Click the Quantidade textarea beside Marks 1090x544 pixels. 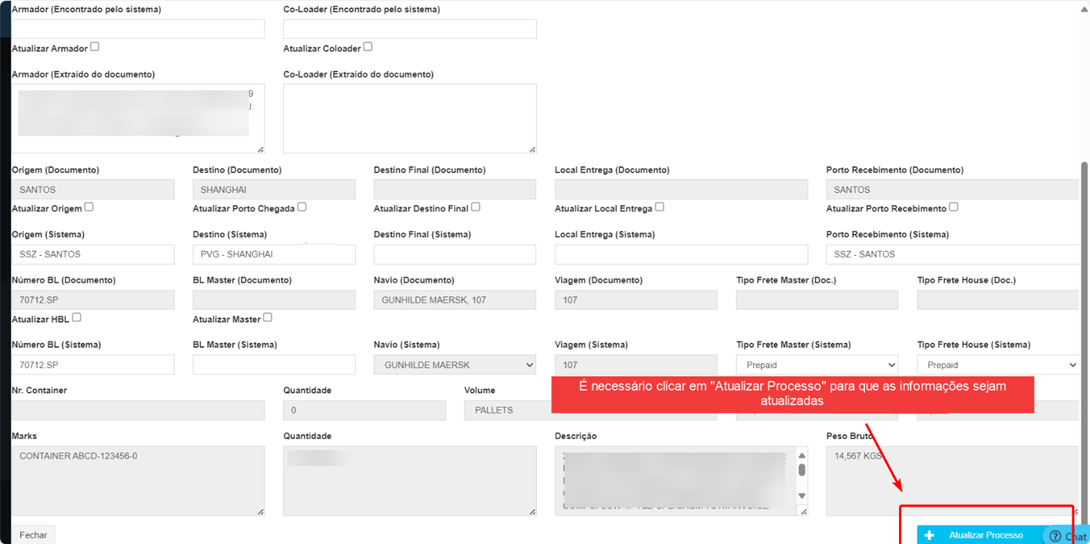tap(409, 481)
